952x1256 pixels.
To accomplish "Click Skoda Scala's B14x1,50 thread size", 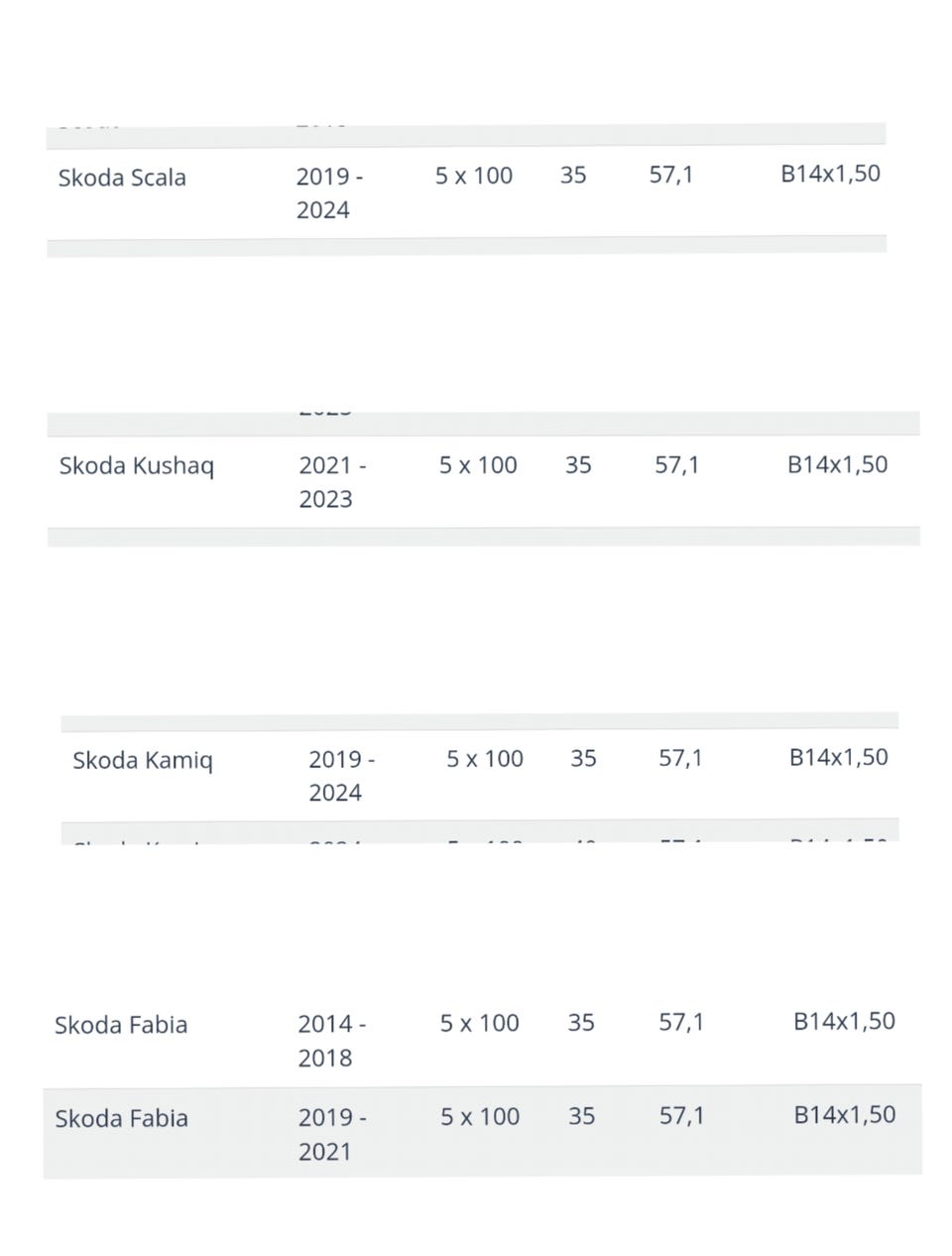I will (x=830, y=174).
